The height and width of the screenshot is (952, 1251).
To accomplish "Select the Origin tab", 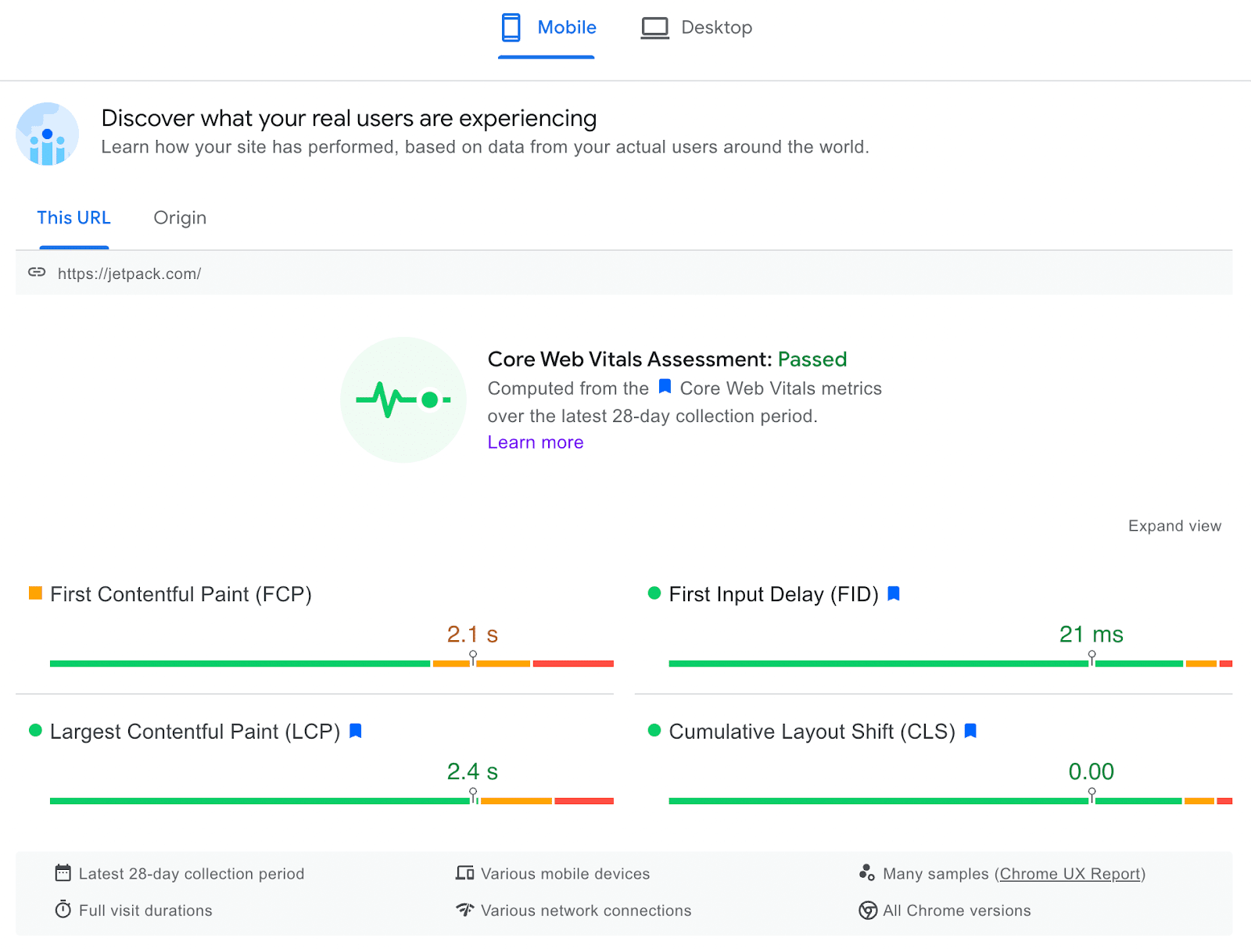I will tap(180, 218).
